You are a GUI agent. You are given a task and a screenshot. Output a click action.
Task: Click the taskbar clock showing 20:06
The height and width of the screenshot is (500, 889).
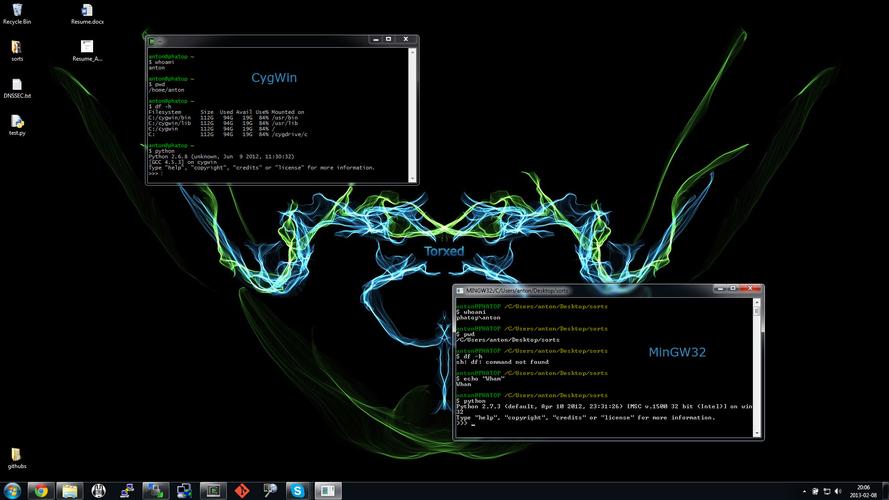(x=863, y=491)
